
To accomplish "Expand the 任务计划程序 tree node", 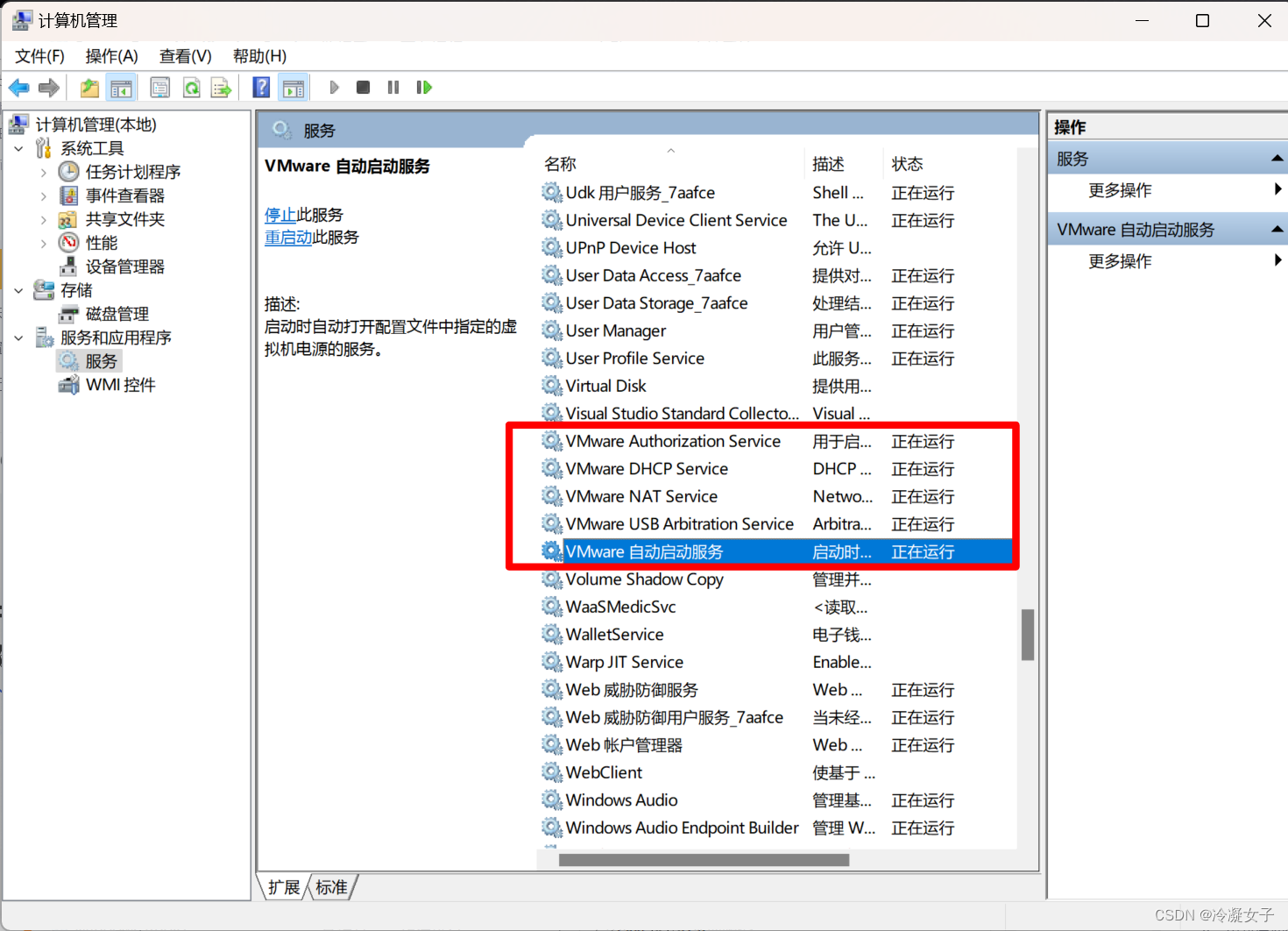I will tap(43, 172).
